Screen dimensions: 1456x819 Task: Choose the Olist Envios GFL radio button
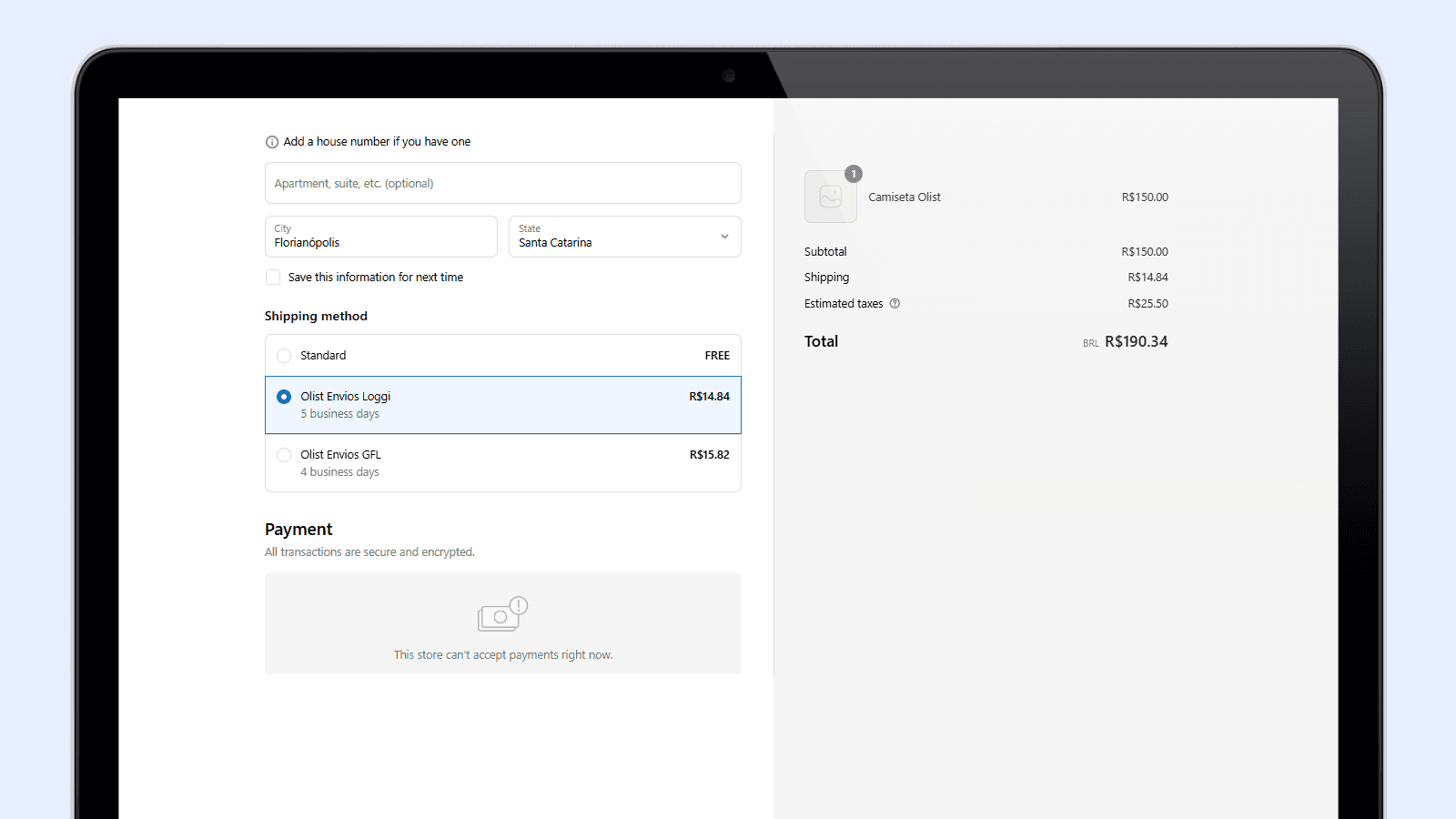pyautogui.click(x=284, y=455)
